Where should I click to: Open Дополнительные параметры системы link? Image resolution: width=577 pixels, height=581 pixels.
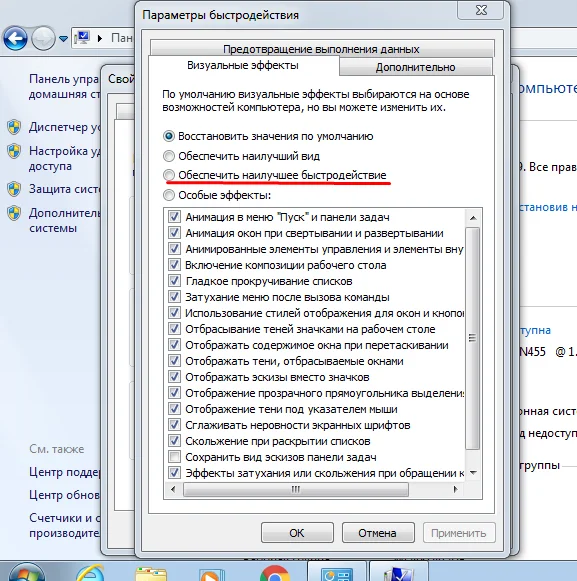click(64, 220)
